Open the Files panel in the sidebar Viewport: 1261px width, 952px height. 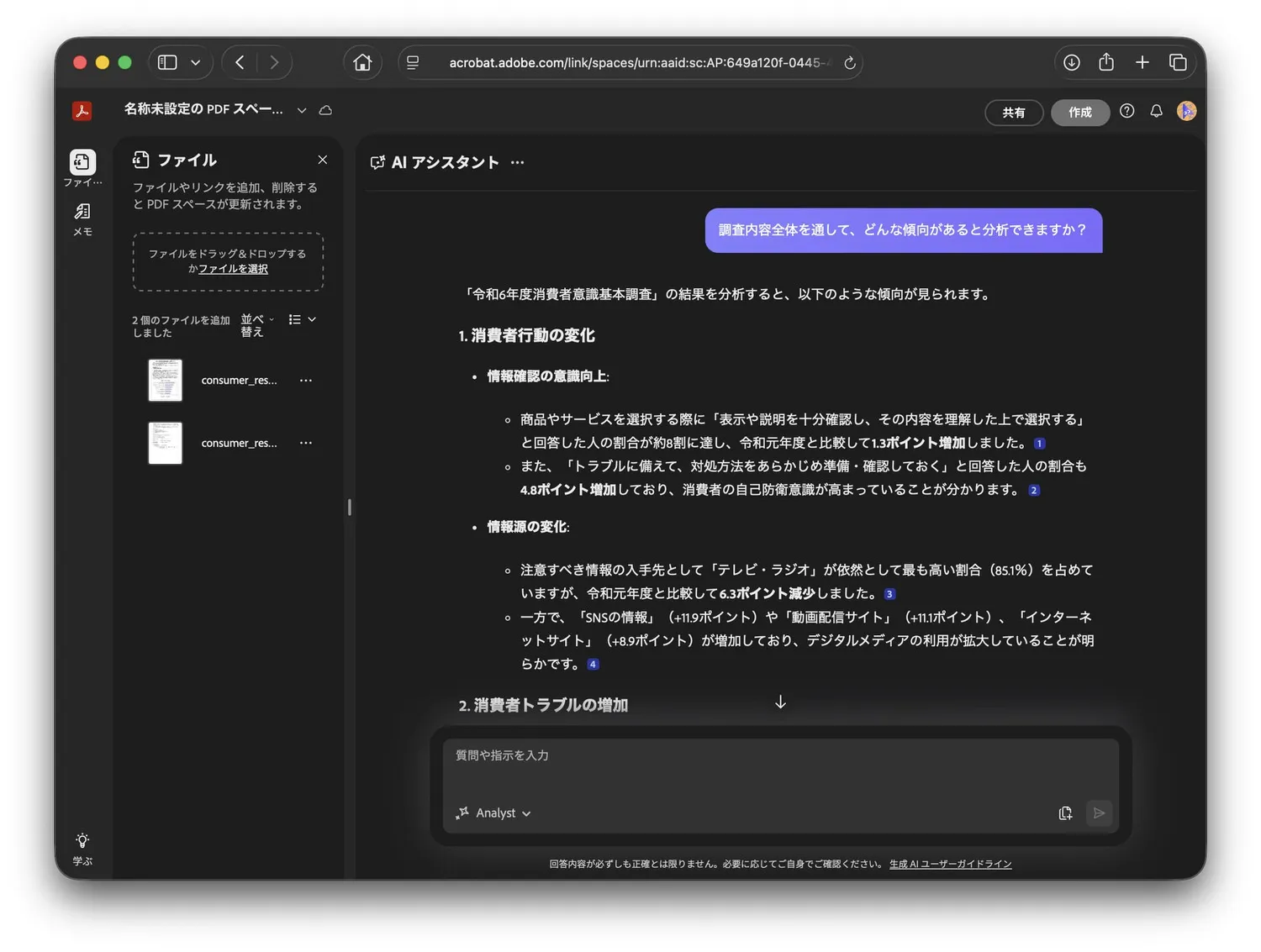click(x=82, y=162)
